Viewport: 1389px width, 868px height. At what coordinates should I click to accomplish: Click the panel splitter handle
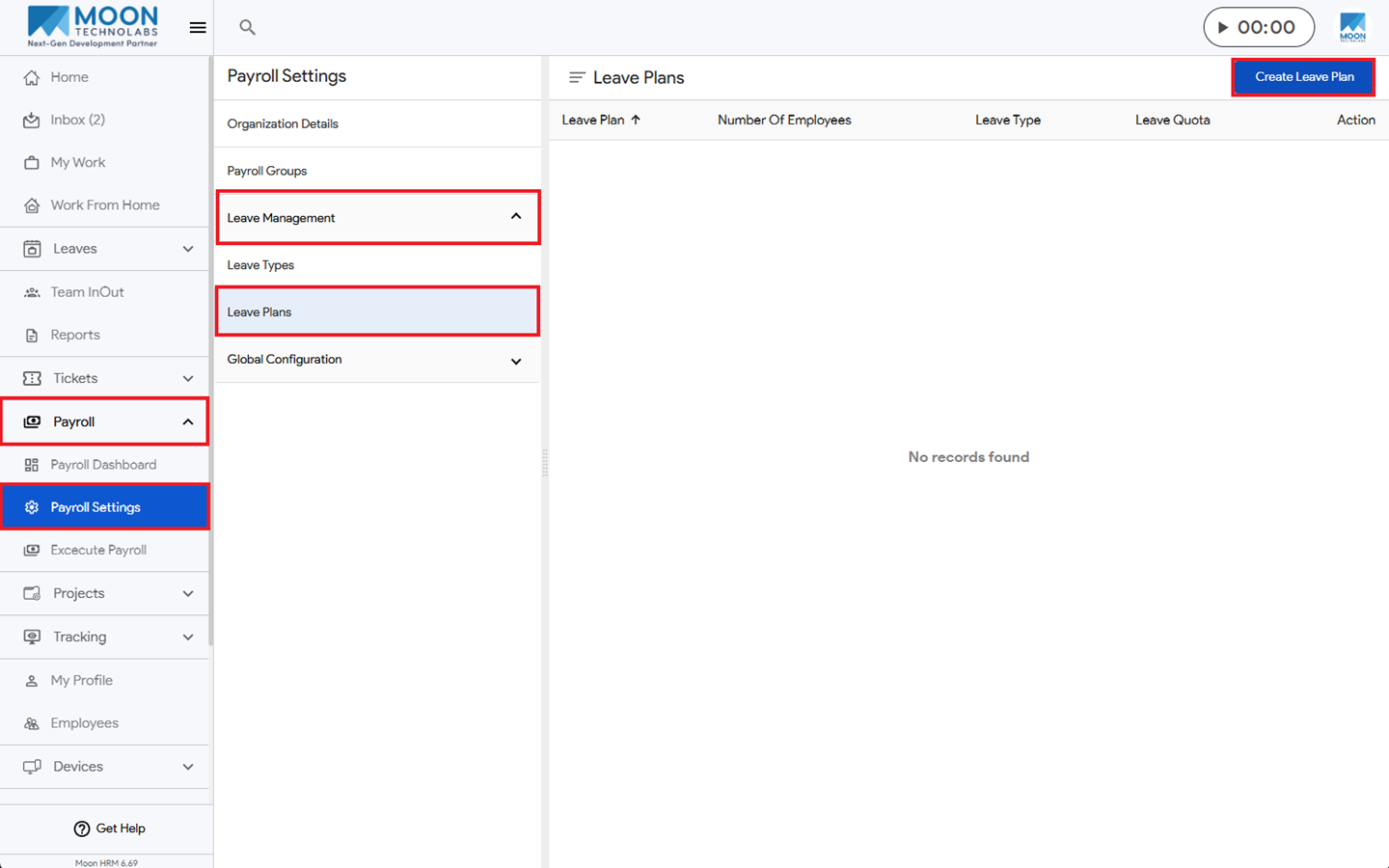(x=545, y=463)
